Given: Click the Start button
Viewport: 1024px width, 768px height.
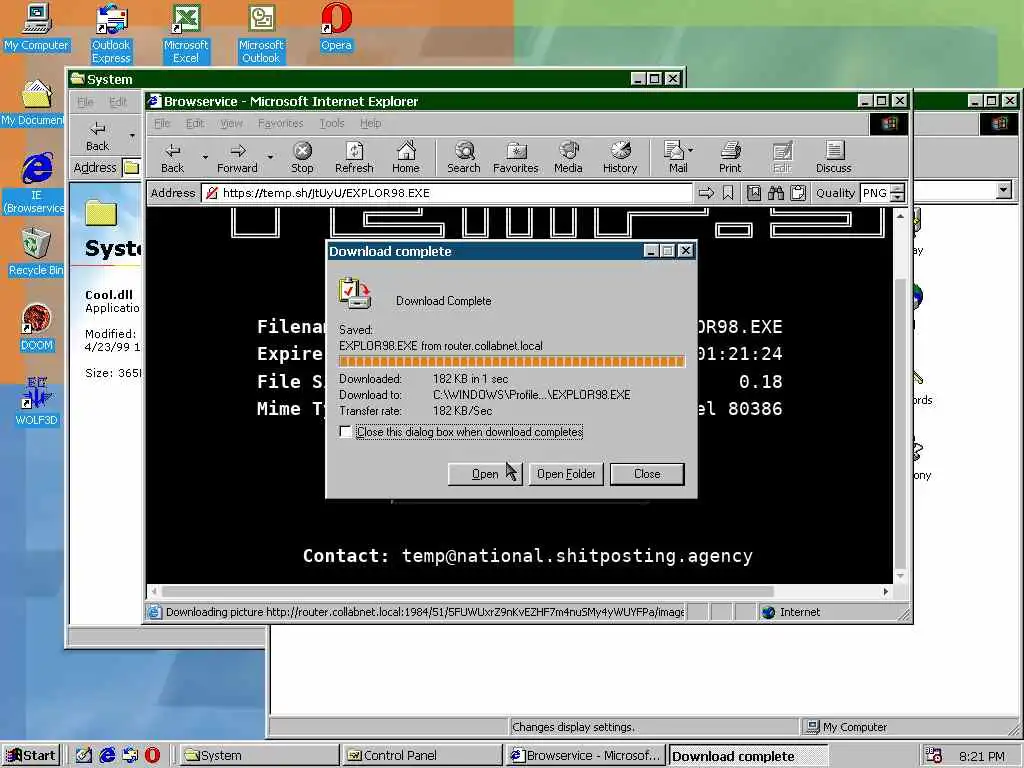Looking at the screenshot, I should (x=31, y=755).
